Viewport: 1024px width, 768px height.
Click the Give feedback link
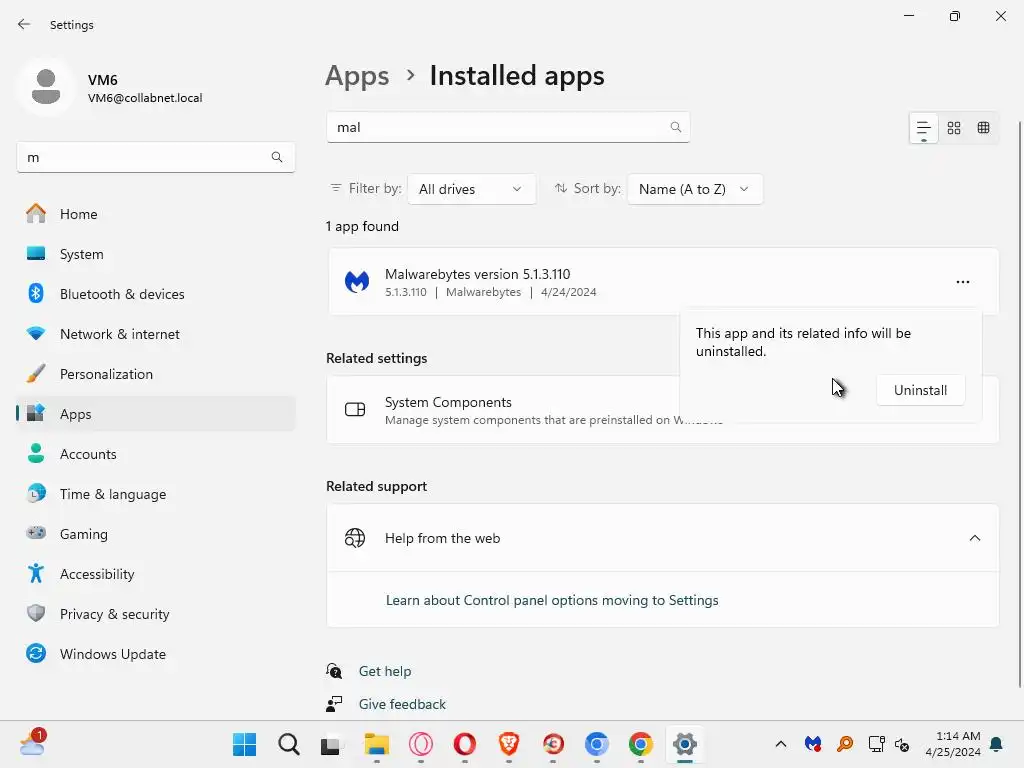coord(402,704)
